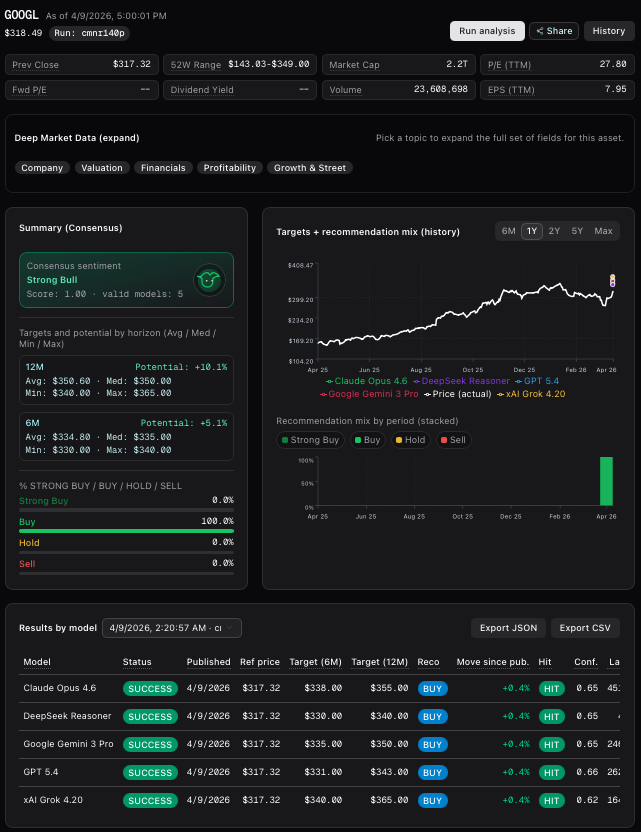
Task: Toggle xAI Grok 4.20 chart series
Action: tap(531, 394)
